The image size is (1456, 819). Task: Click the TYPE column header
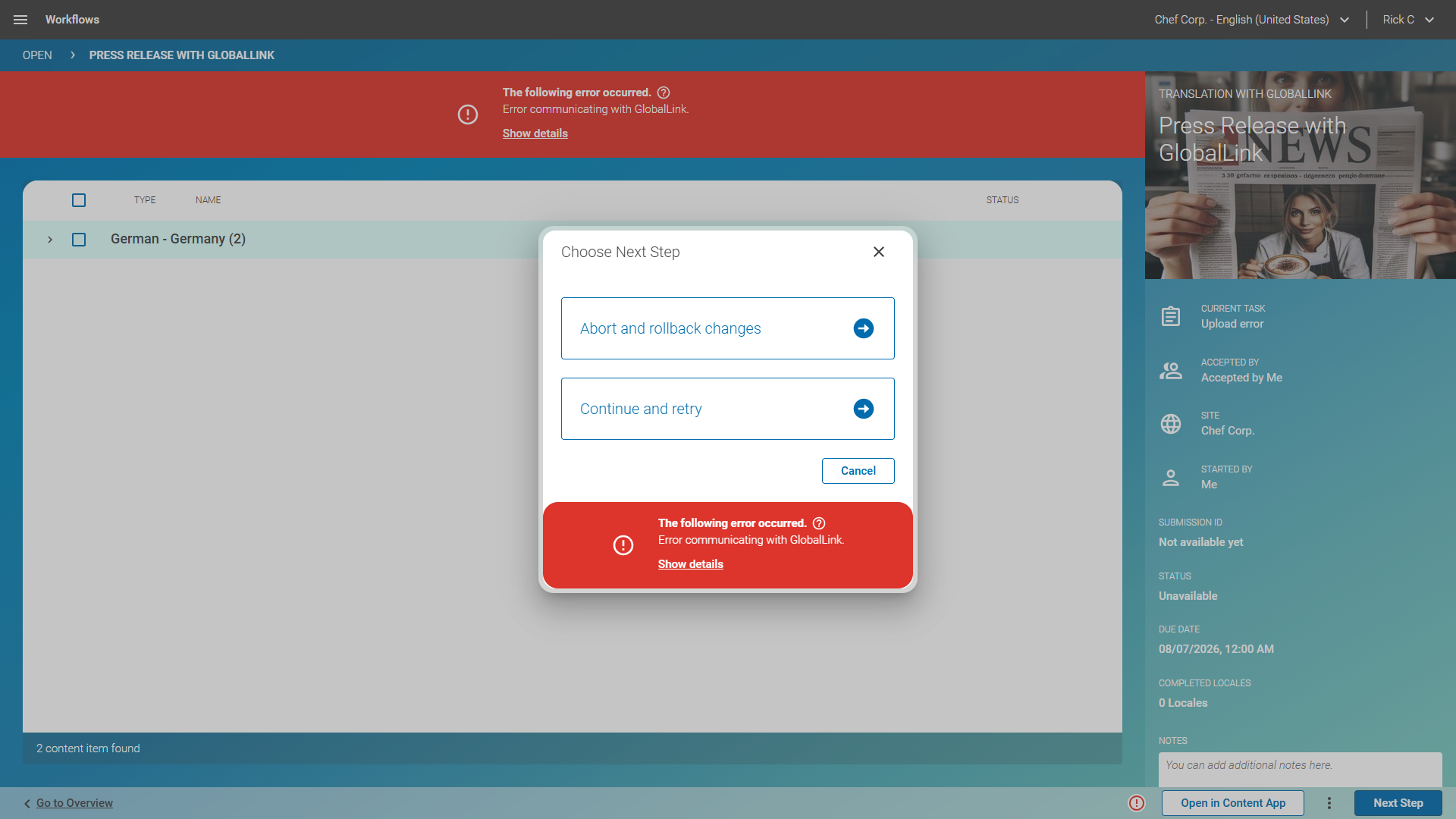[145, 200]
